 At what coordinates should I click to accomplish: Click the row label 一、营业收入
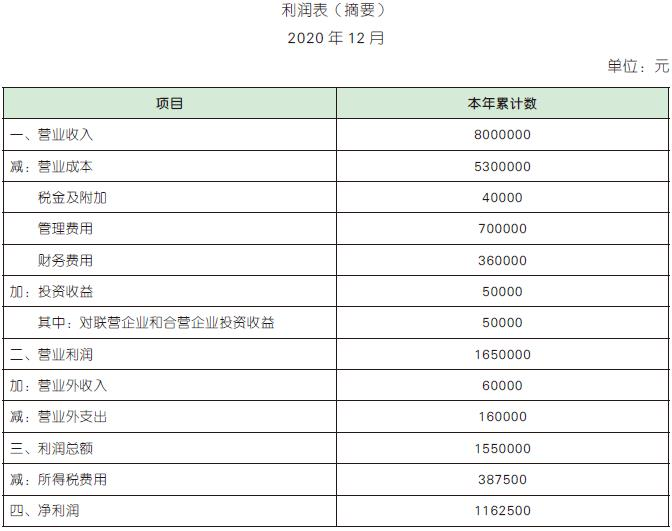(51, 135)
